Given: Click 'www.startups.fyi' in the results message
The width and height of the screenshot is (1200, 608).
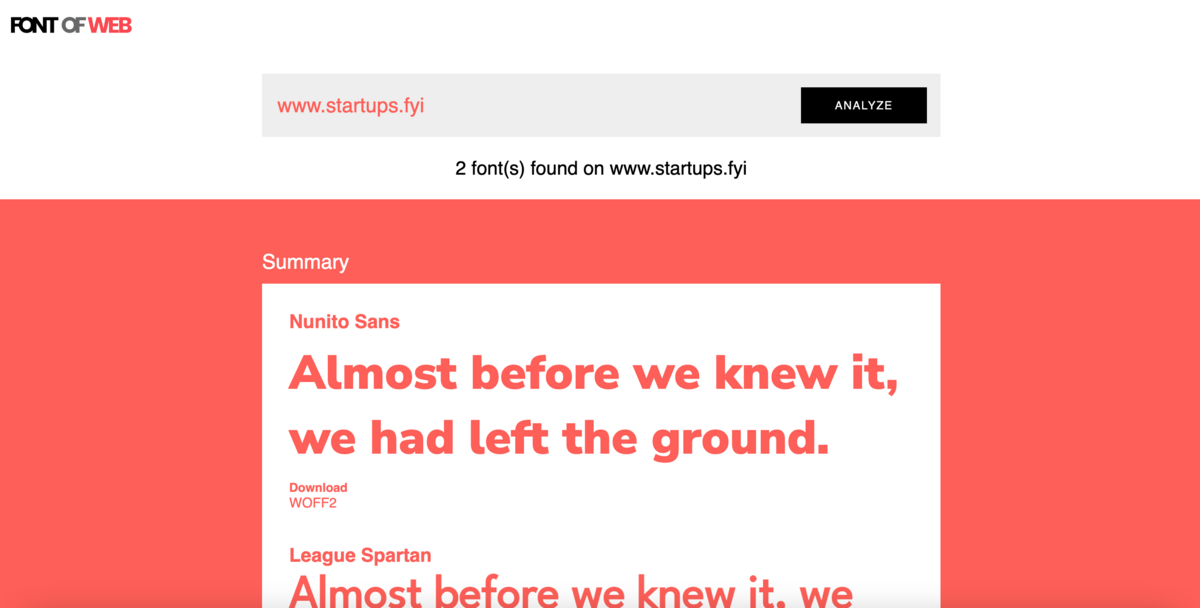Looking at the screenshot, I should [x=678, y=168].
